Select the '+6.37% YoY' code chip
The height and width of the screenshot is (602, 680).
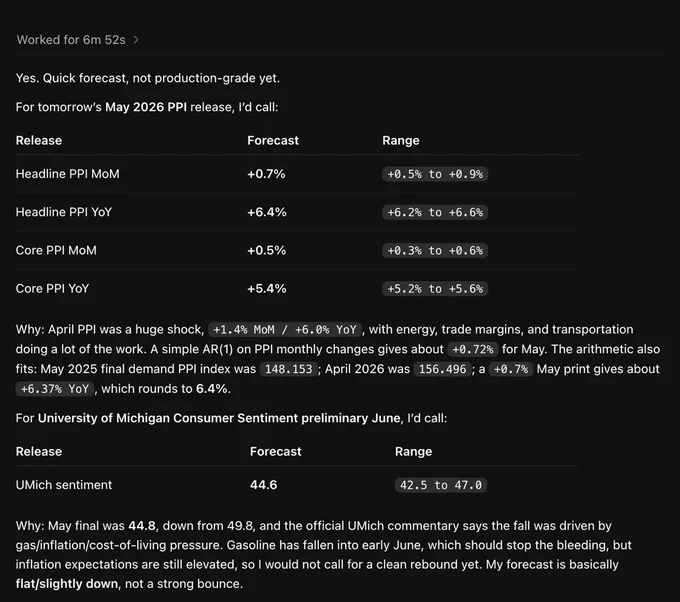55,389
